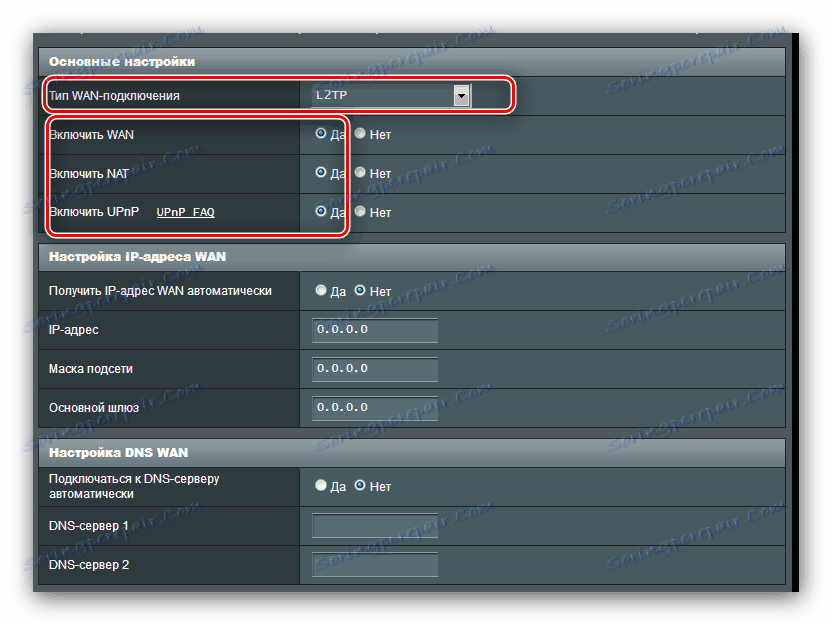The width and height of the screenshot is (832, 625).
Task: Select Да for Включить WAN
Action: click(x=320, y=133)
